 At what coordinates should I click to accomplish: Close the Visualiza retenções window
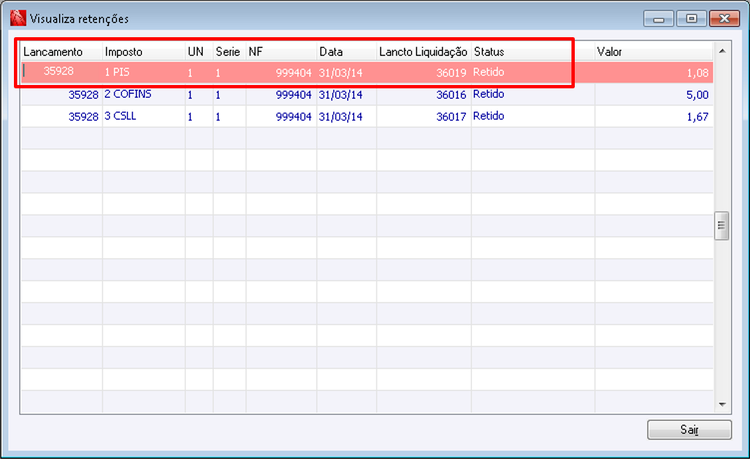click(x=725, y=19)
